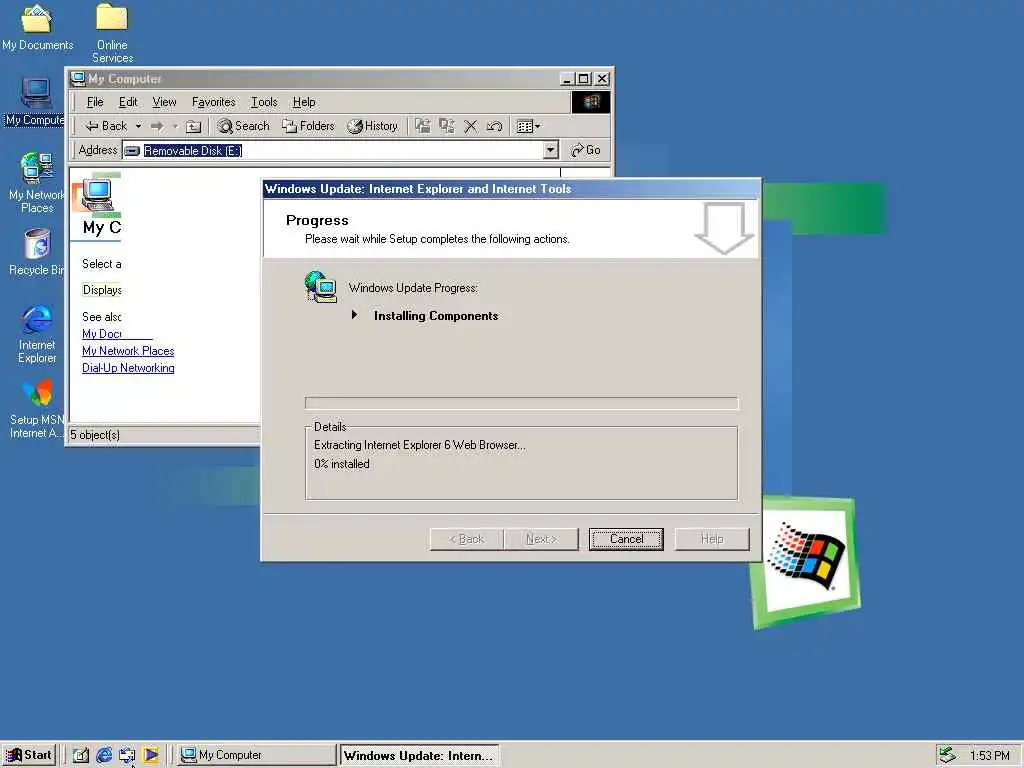Click the Move To toolbar icon
1024x768 pixels.
pyautogui.click(x=423, y=126)
